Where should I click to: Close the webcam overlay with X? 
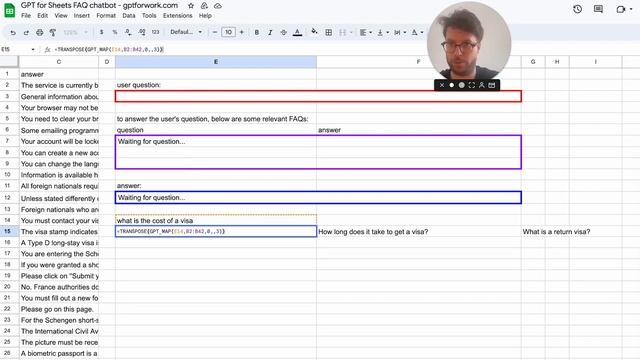442,85
